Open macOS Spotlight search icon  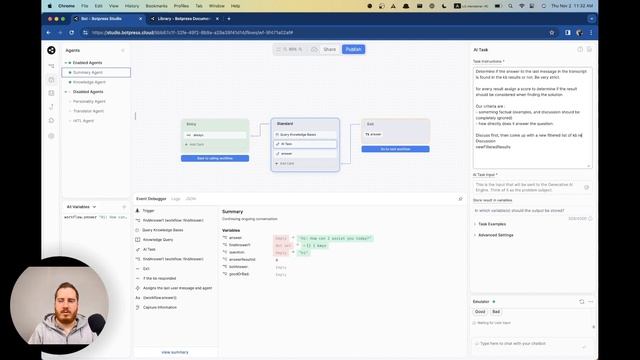(510, 6)
